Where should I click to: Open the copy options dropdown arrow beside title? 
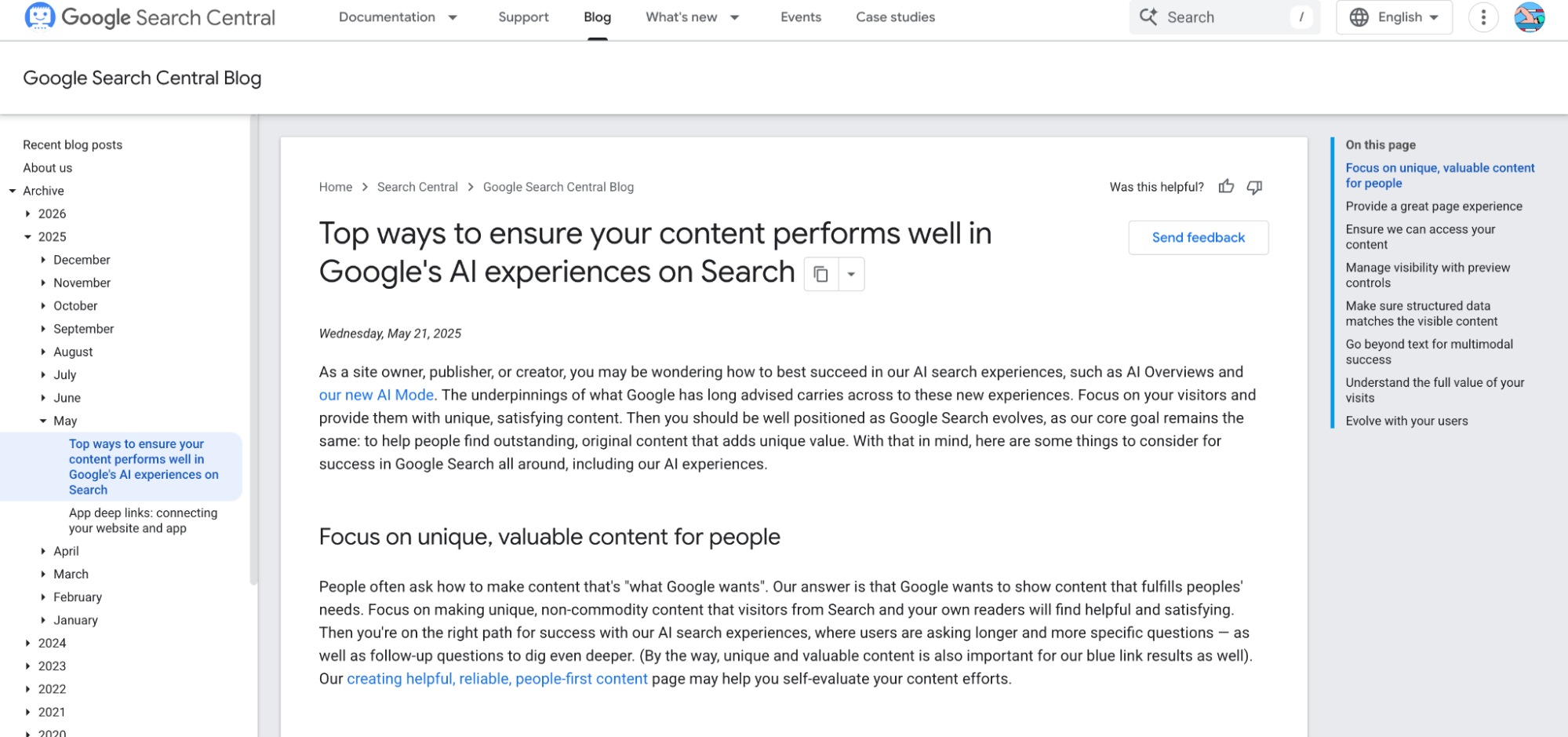click(x=851, y=274)
